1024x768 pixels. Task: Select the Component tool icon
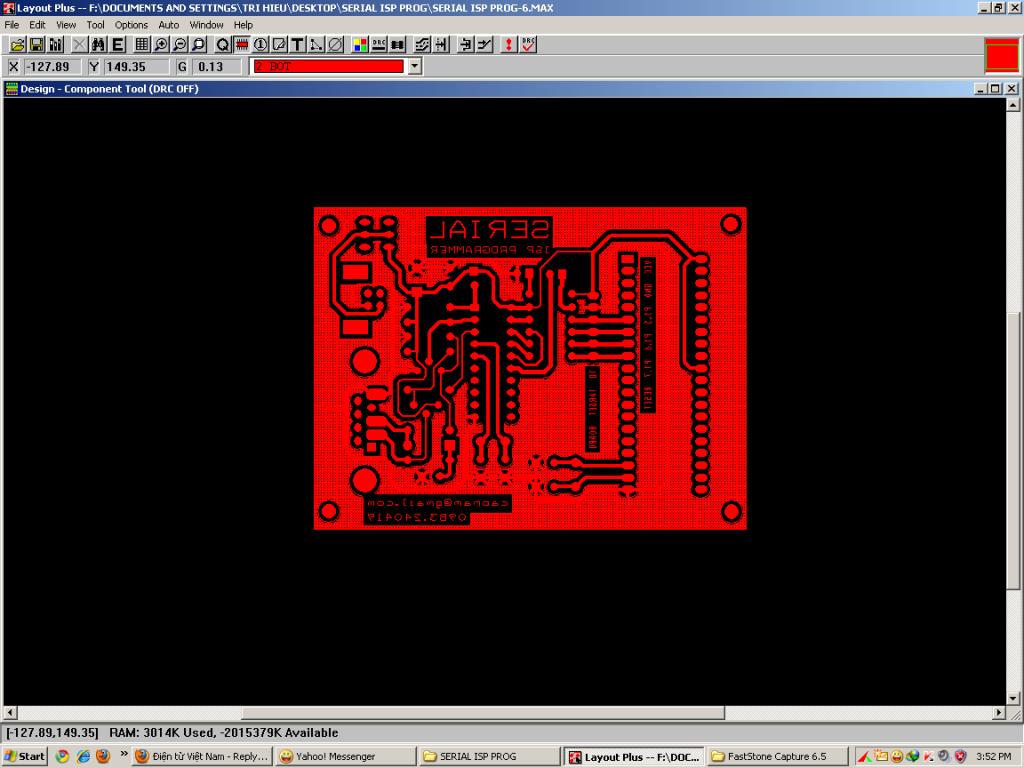(x=242, y=44)
